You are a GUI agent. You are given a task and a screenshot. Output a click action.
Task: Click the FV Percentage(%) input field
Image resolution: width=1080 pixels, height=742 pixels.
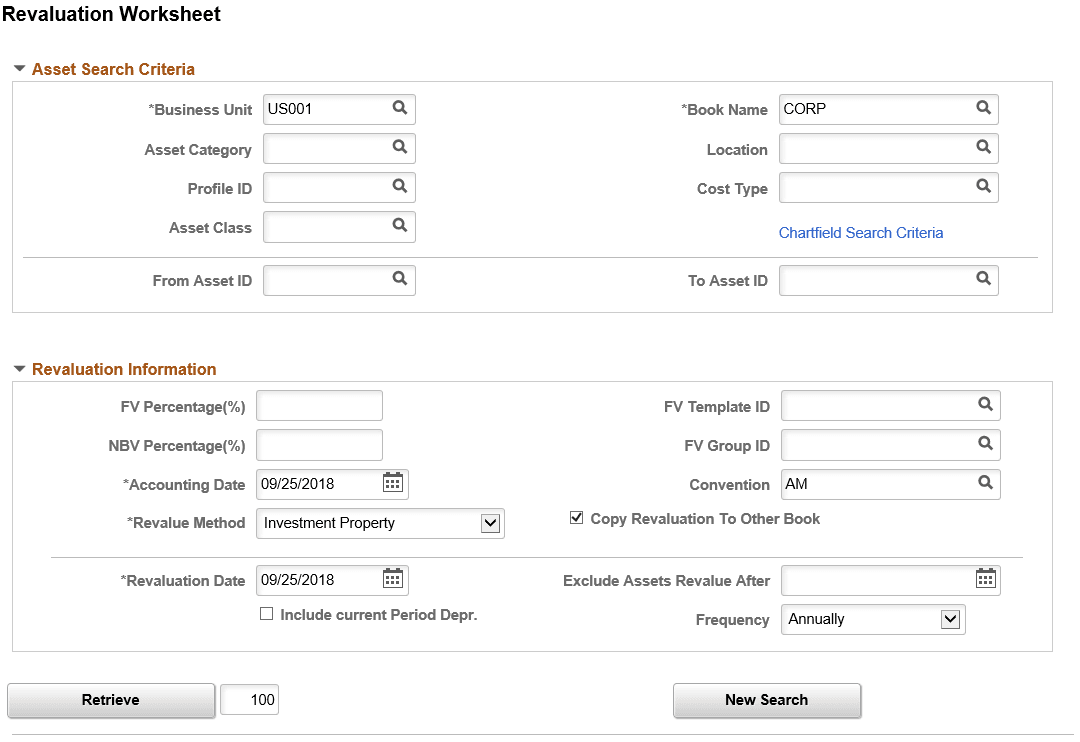tap(319, 406)
